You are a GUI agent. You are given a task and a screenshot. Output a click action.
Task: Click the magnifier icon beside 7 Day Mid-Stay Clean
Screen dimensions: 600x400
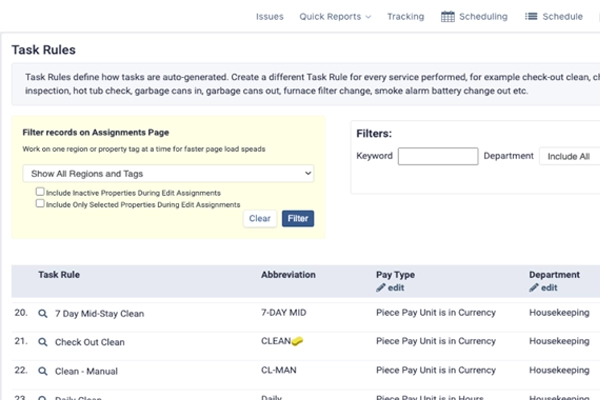click(43, 313)
